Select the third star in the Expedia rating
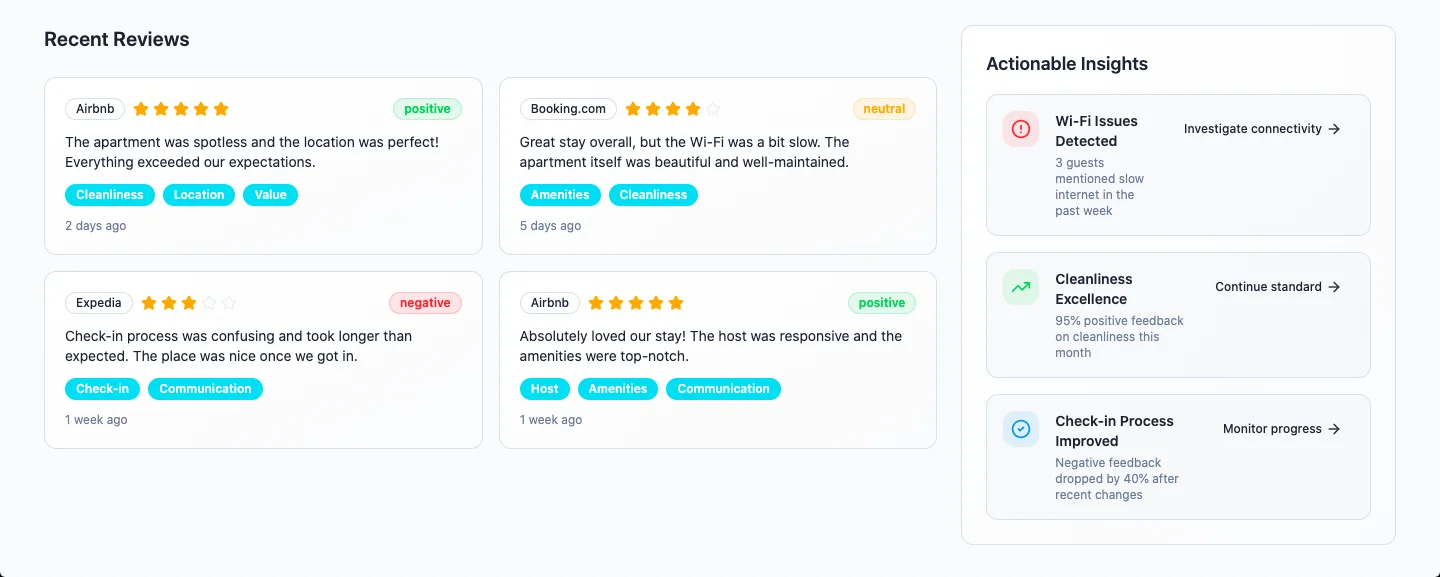Screen dimensions: 1440x577 point(188,302)
